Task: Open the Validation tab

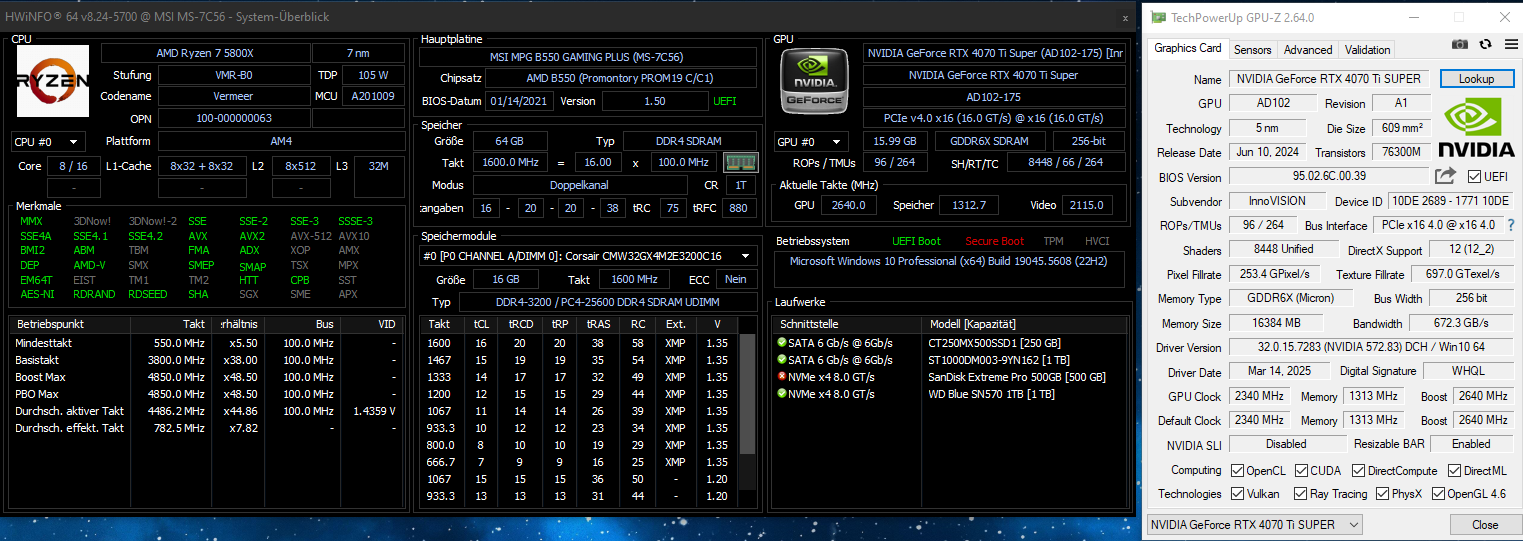Action: (x=1367, y=50)
